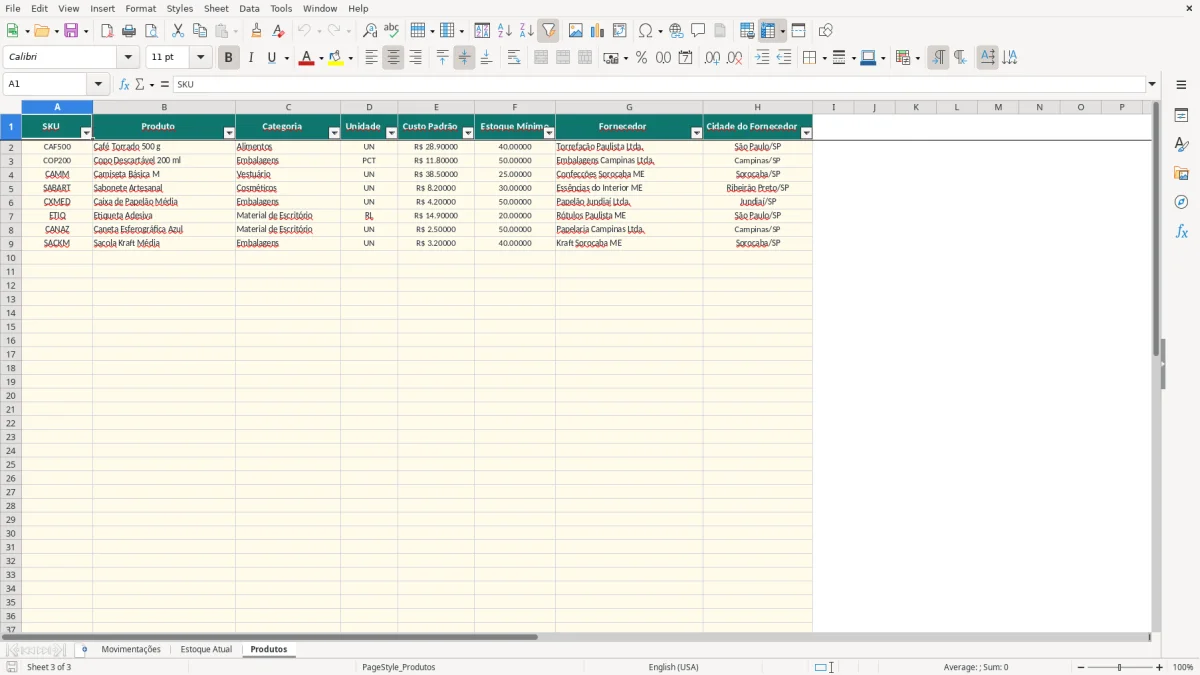This screenshot has width=1200, height=675.
Task: Open the Sort dialog icon
Action: click(482, 31)
